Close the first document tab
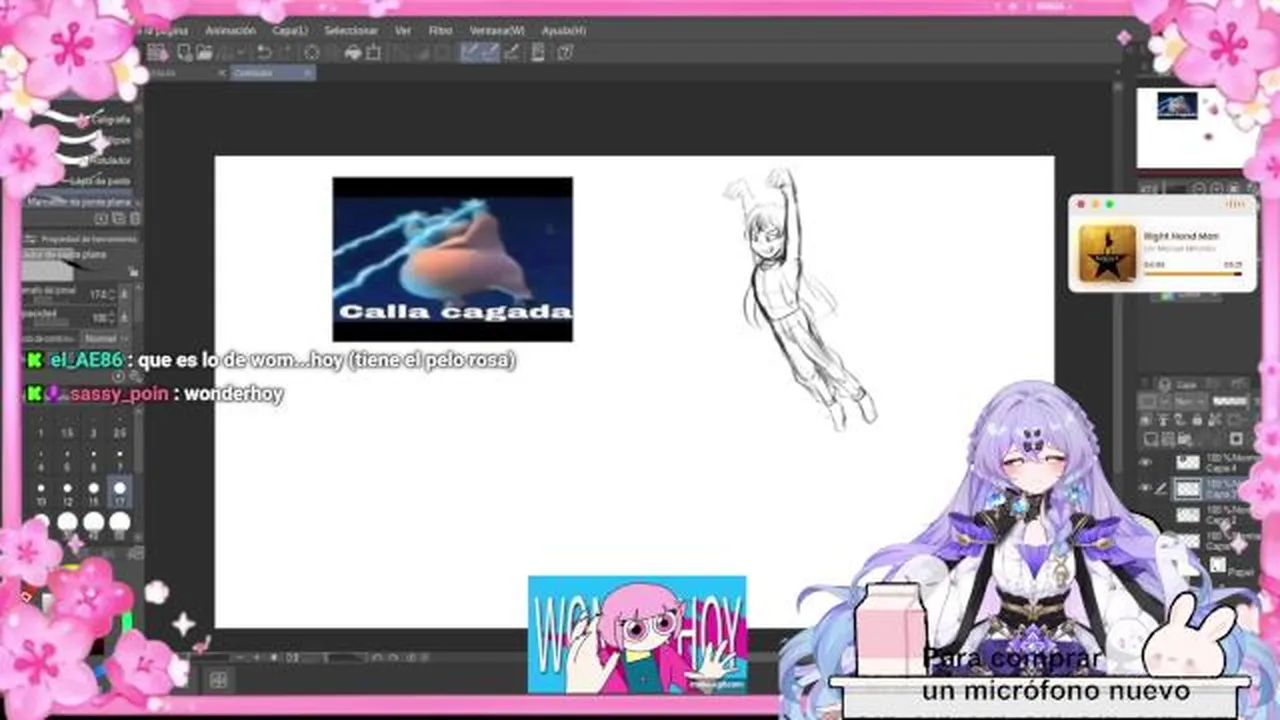1280x720 pixels. [x=222, y=73]
